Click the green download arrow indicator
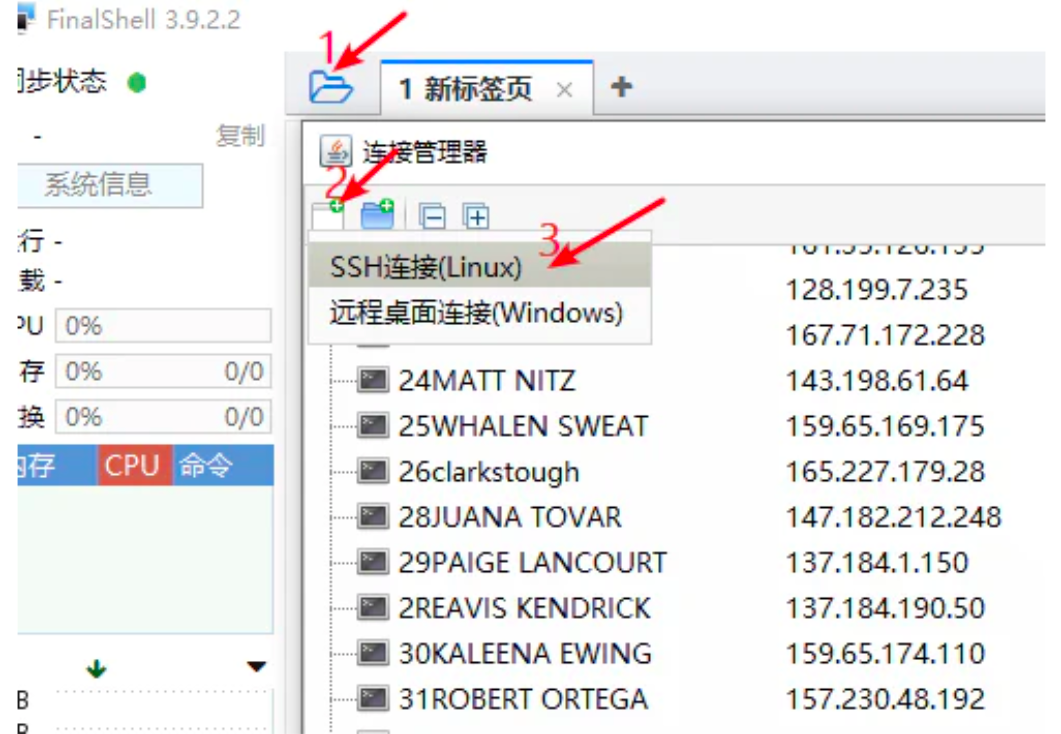1061x734 pixels. 96,669
